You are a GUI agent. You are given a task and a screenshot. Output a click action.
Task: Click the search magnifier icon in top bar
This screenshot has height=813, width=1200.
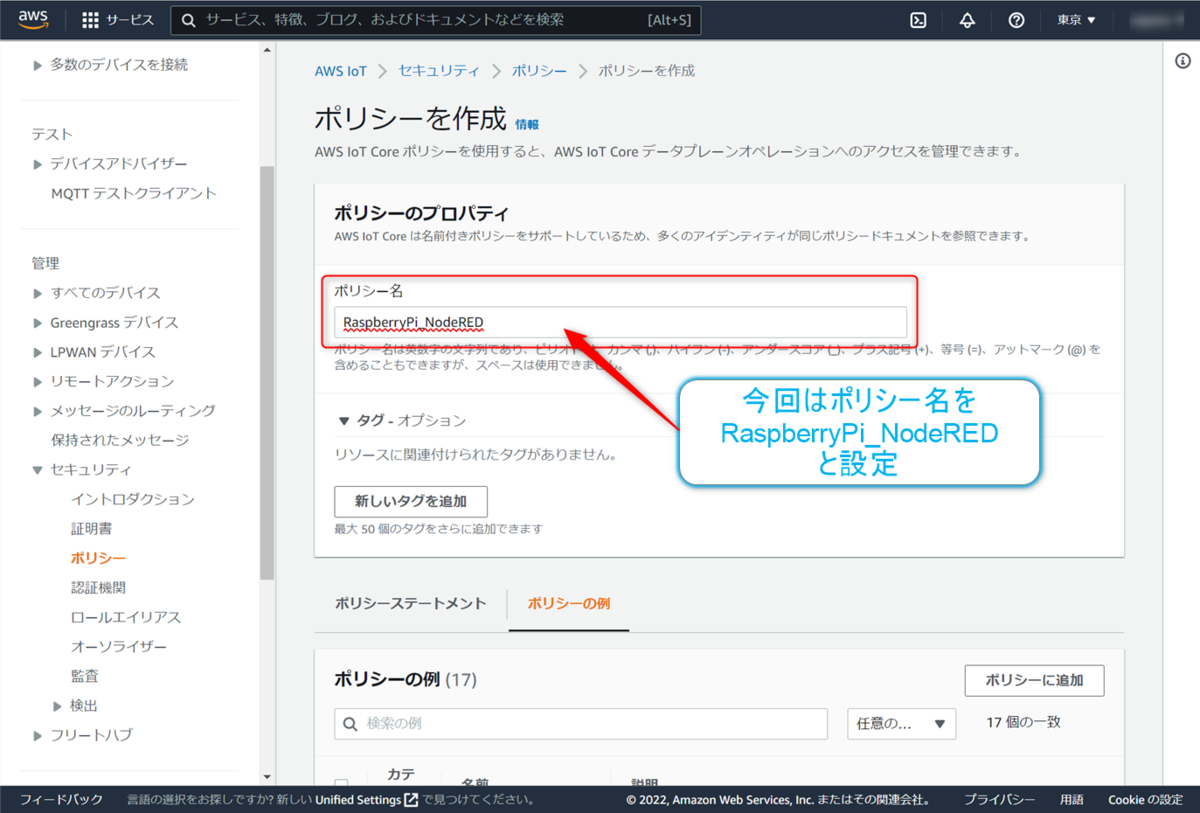(x=189, y=20)
